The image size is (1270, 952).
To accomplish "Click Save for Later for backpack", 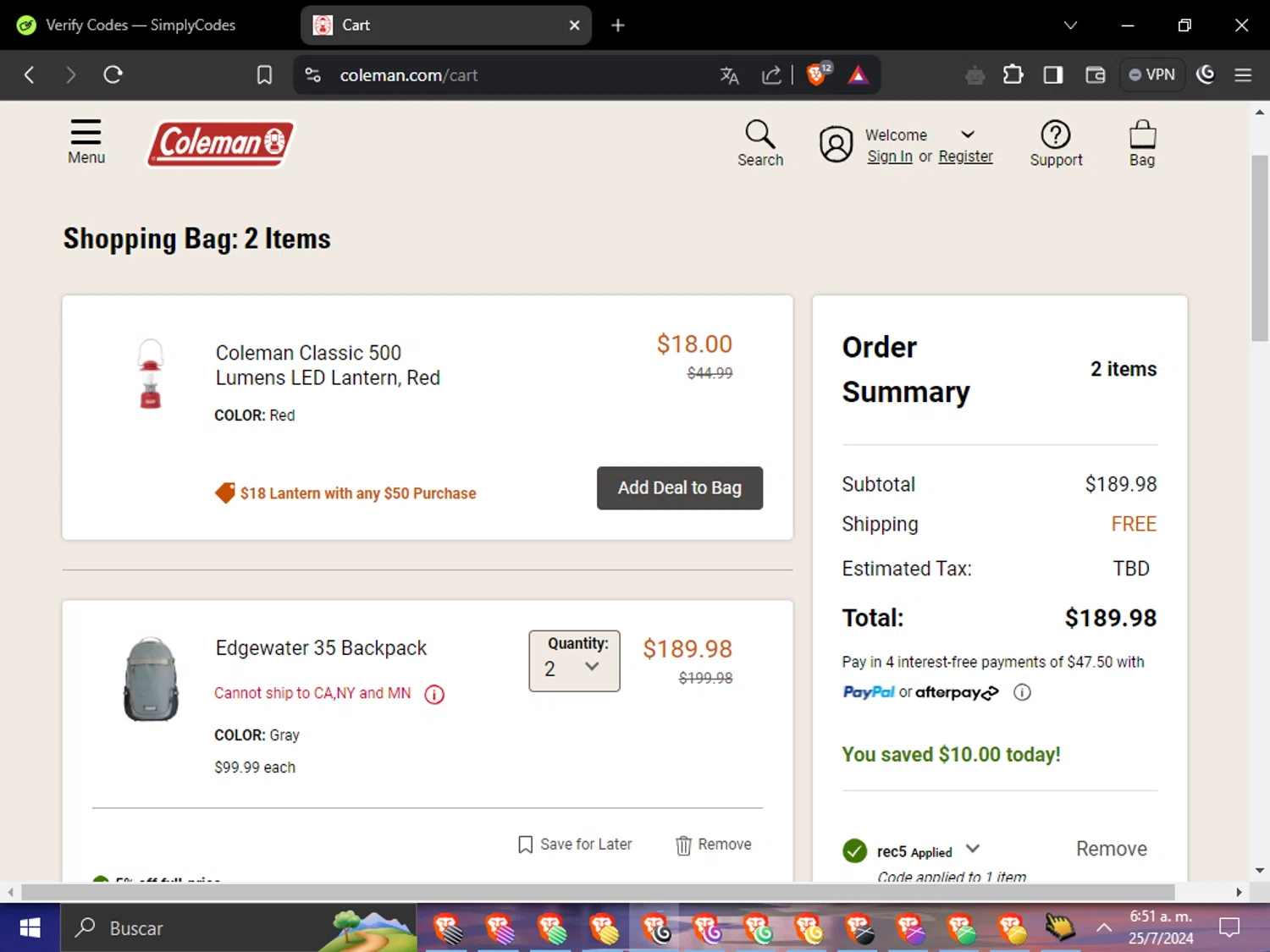I will tap(575, 845).
